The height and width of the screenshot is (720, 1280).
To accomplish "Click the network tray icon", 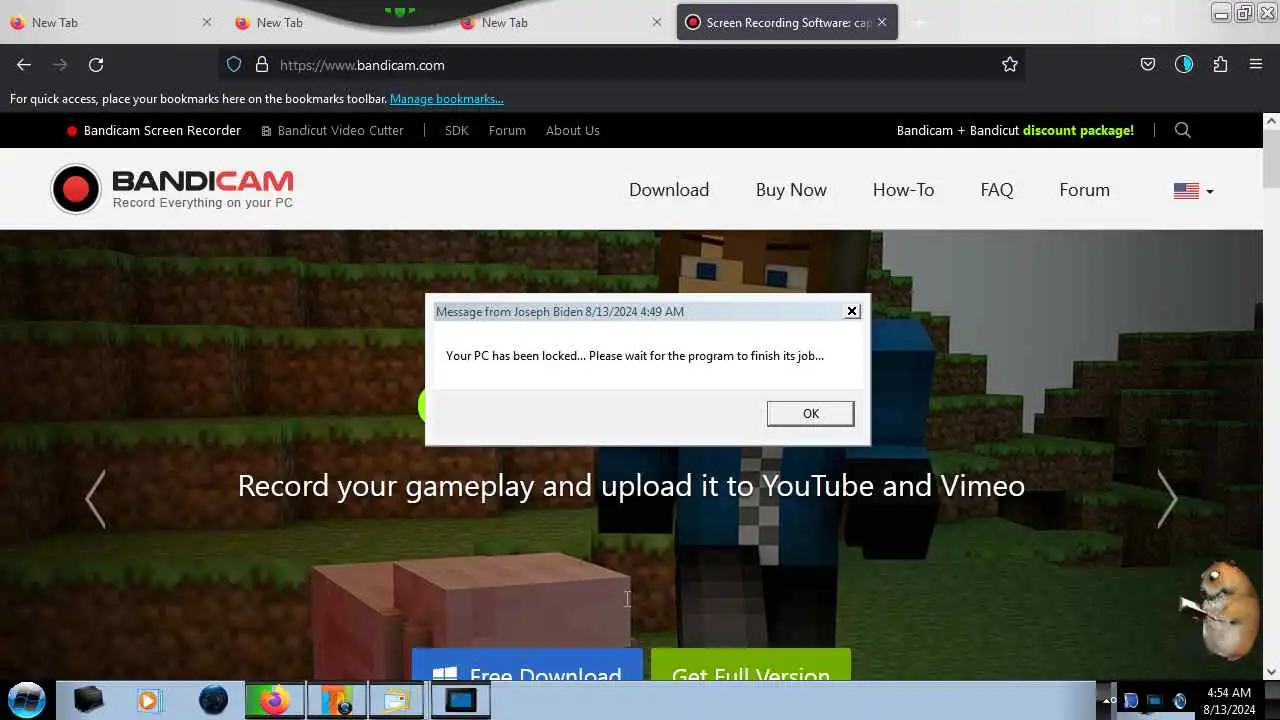I will point(1155,700).
